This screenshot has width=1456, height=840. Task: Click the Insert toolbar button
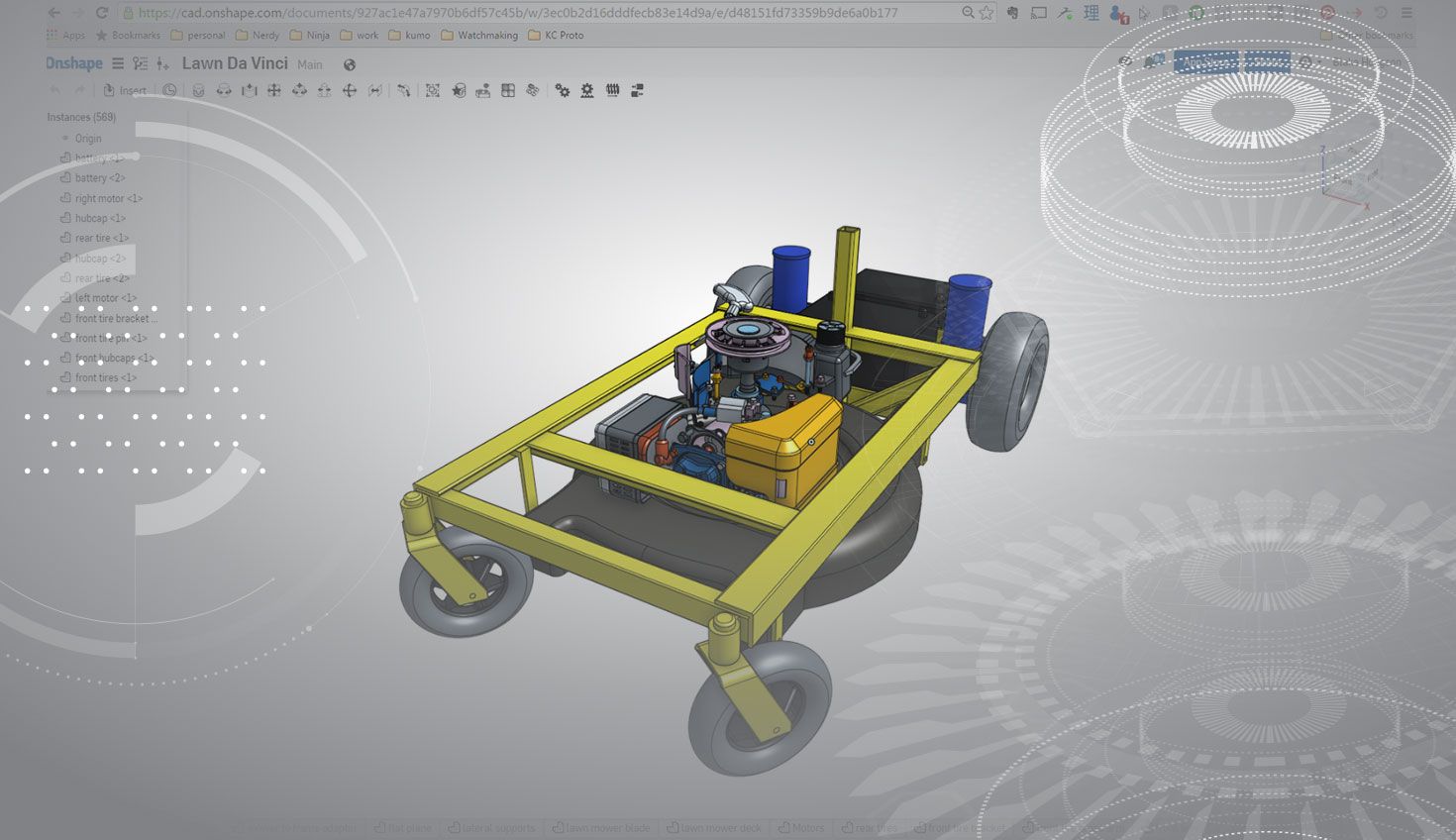tap(125, 90)
